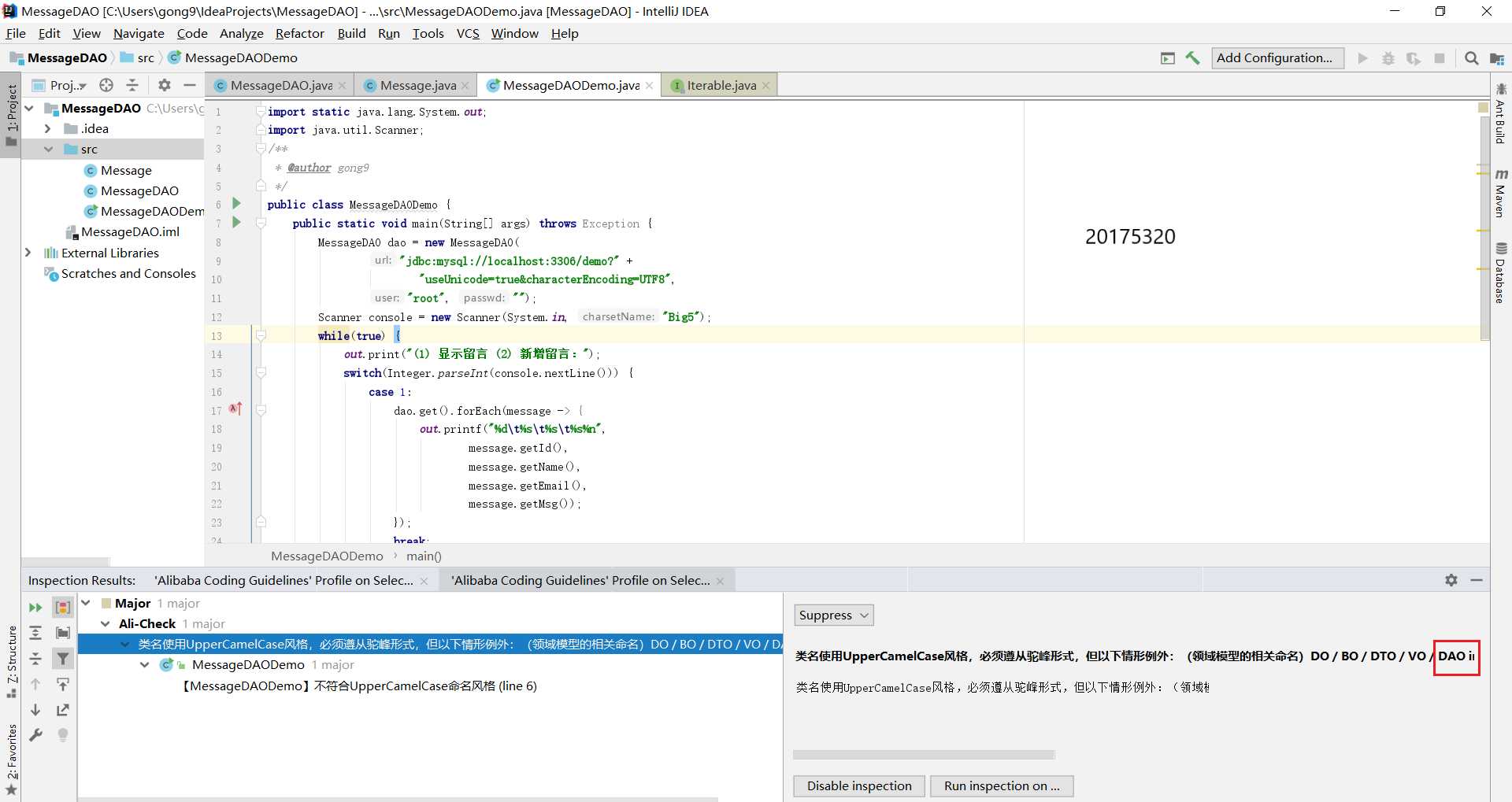
Task: Go to next problem down arrow
Action: click(35, 710)
